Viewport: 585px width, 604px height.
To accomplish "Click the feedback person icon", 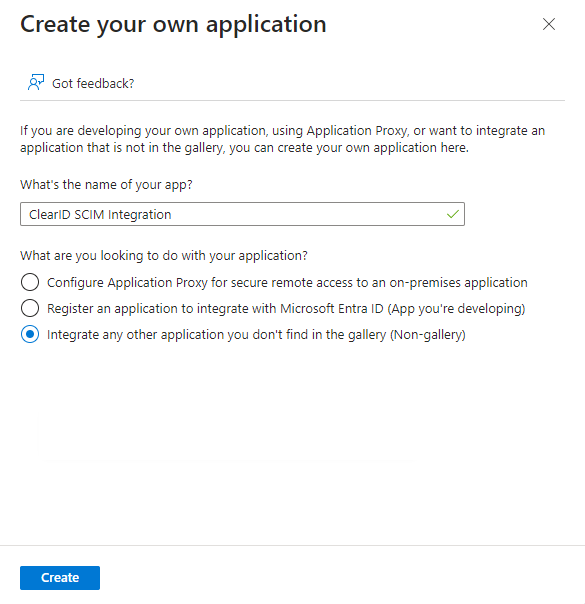I will coord(36,82).
